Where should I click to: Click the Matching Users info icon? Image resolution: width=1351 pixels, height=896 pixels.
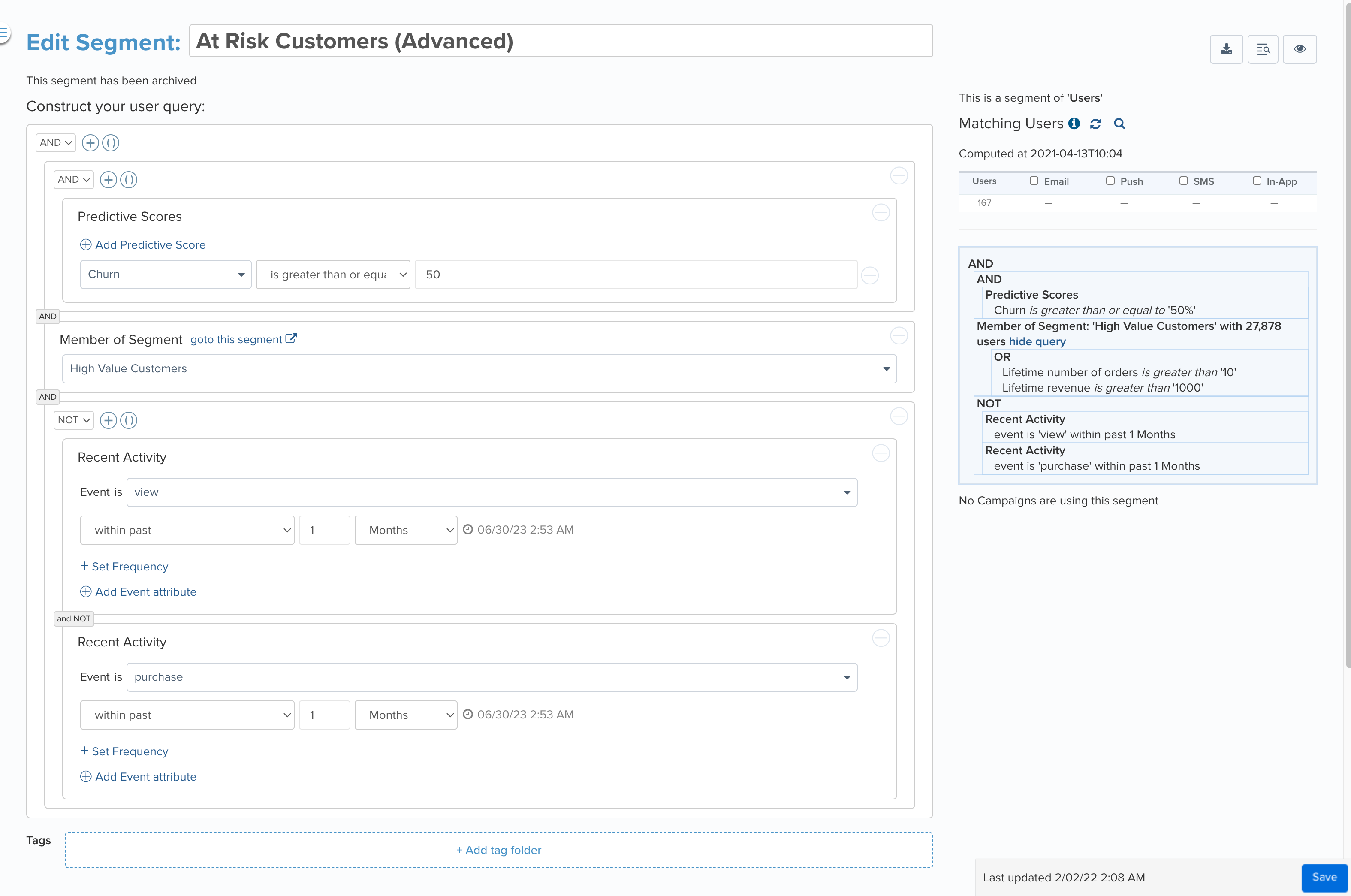pos(1074,124)
